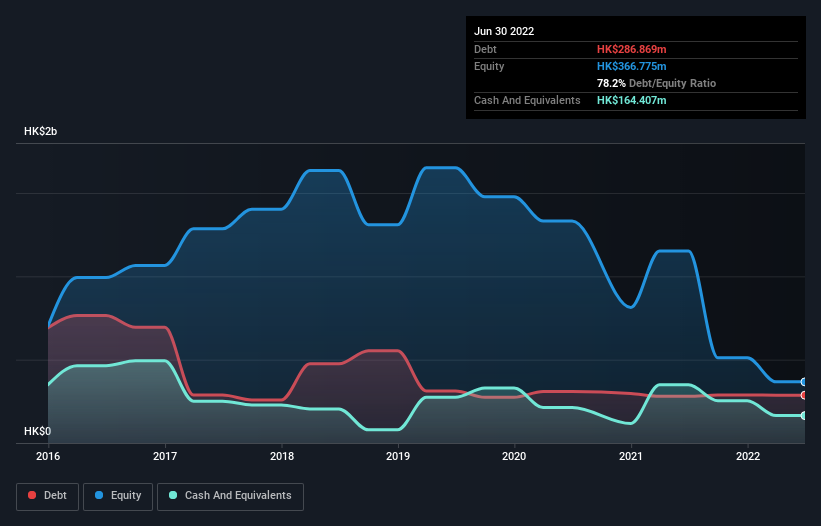This screenshot has height=526, width=821.
Task: Click the HK$0 y-axis label
Action: pyautogui.click(x=38, y=431)
